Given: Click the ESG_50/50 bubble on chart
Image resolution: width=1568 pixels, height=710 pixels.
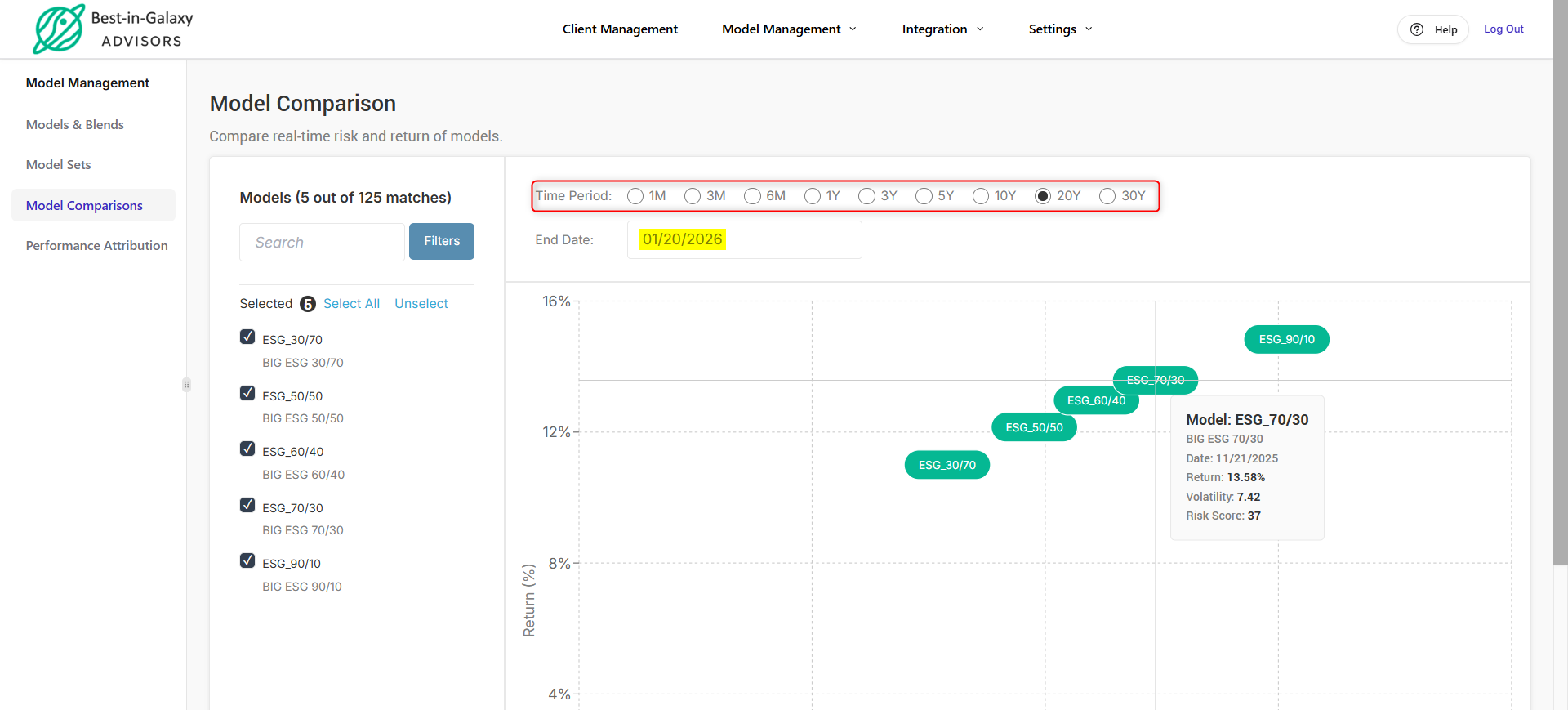Looking at the screenshot, I should point(1035,427).
